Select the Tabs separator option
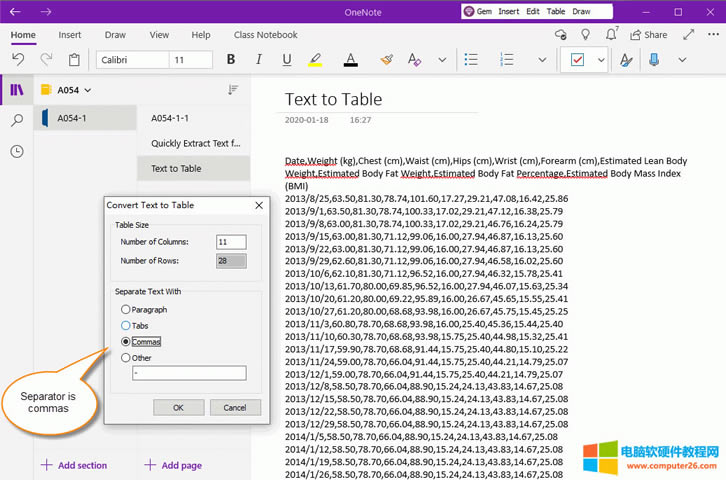726x480 pixels. (x=126, y=325)
